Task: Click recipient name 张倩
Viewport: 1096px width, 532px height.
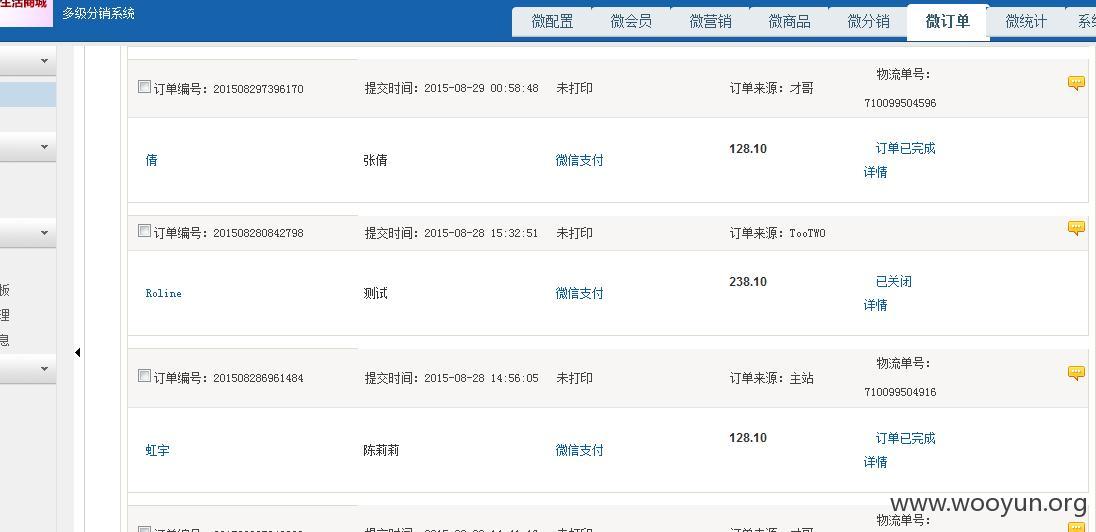Action: (x=375, y=160)
